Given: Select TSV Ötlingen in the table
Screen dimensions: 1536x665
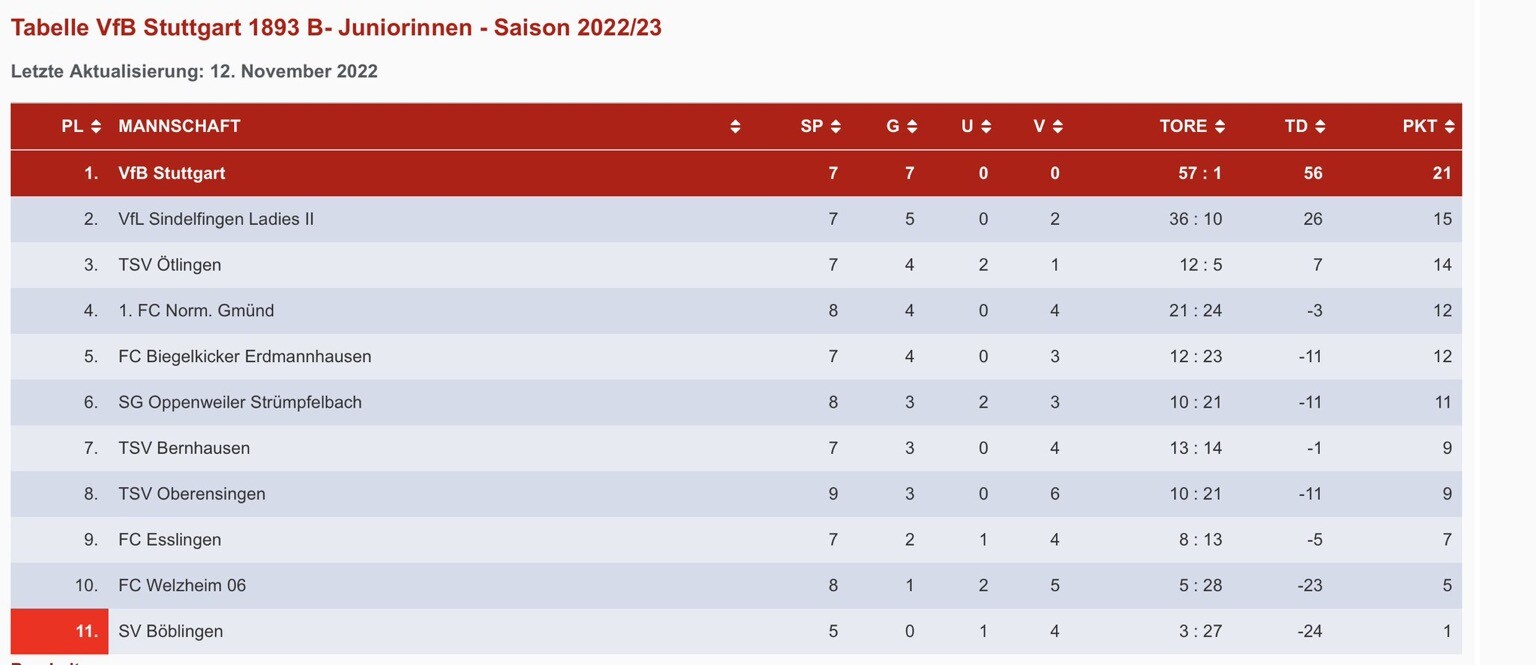Looking at the screenshot, I should click(169, 265).
